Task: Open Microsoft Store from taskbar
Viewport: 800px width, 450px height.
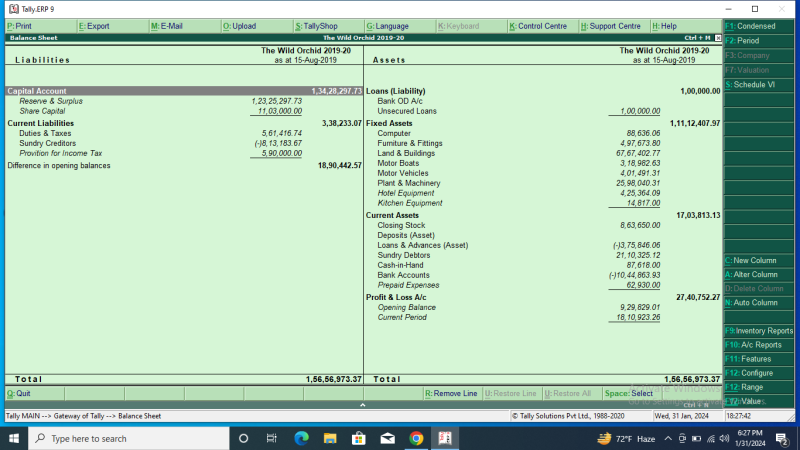Action: [x=359, y=438]
